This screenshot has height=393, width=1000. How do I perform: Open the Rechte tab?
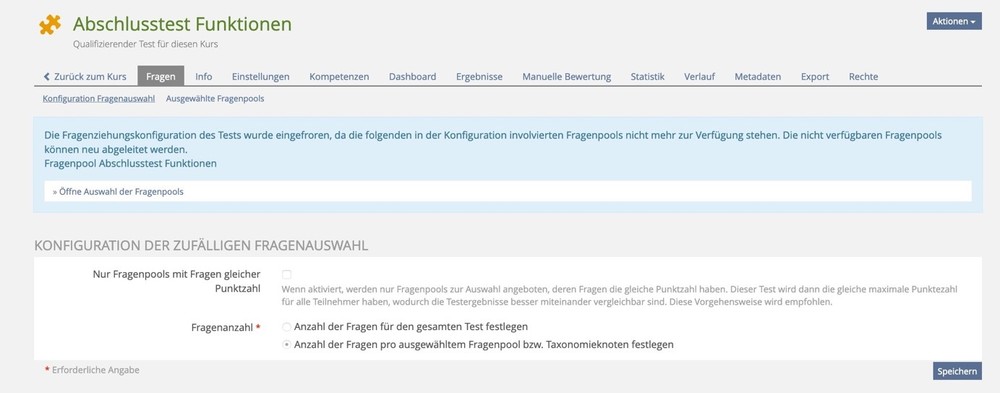pyautogui.click(x=863, y=77)
